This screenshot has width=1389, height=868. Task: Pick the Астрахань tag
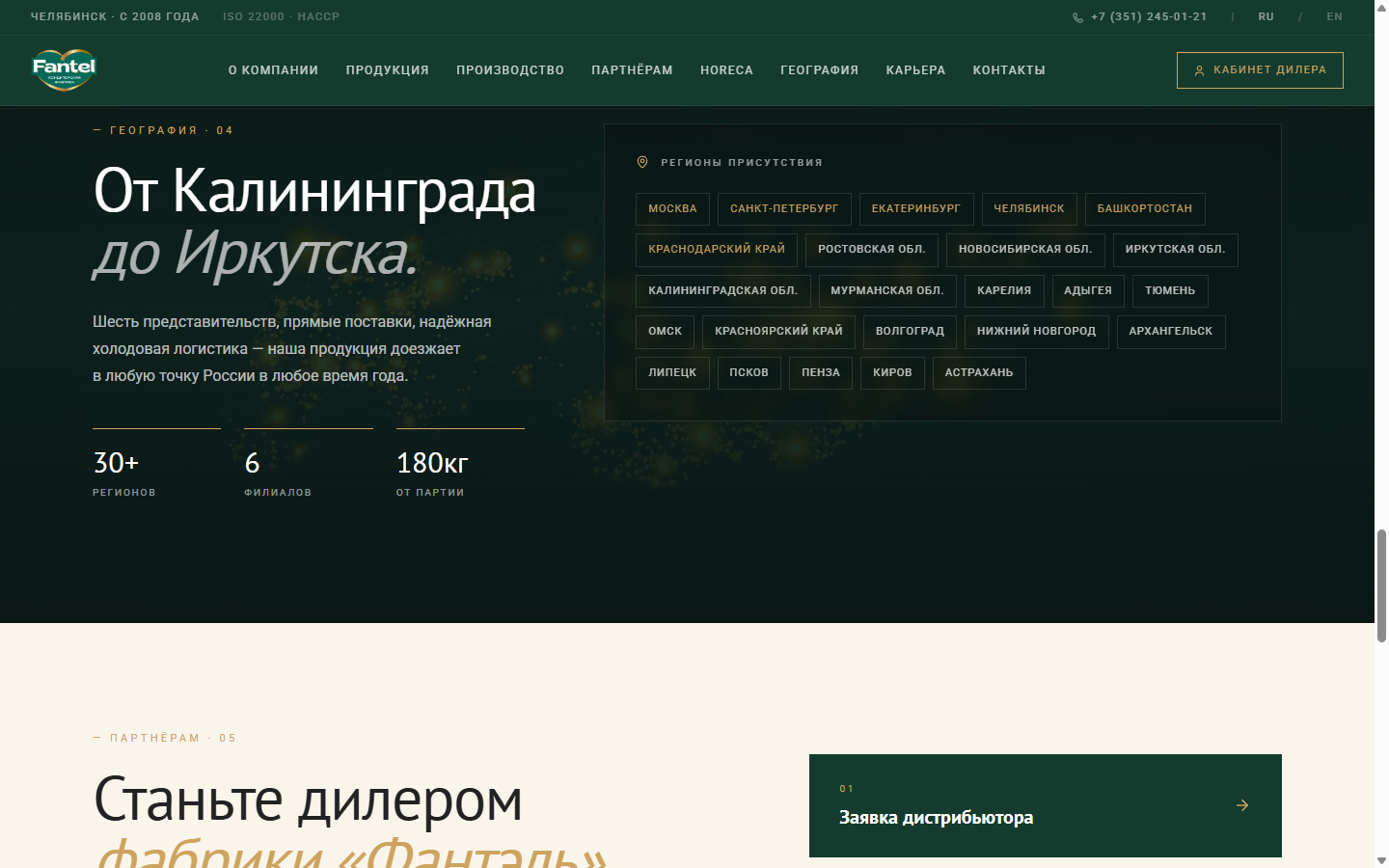tap(979, 373)
